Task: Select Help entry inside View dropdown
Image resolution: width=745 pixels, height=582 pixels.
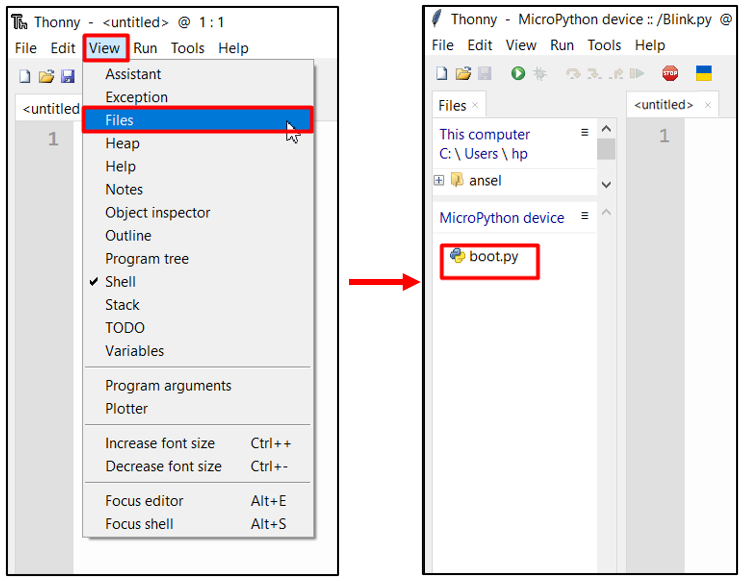Action: tap(198, 166)
